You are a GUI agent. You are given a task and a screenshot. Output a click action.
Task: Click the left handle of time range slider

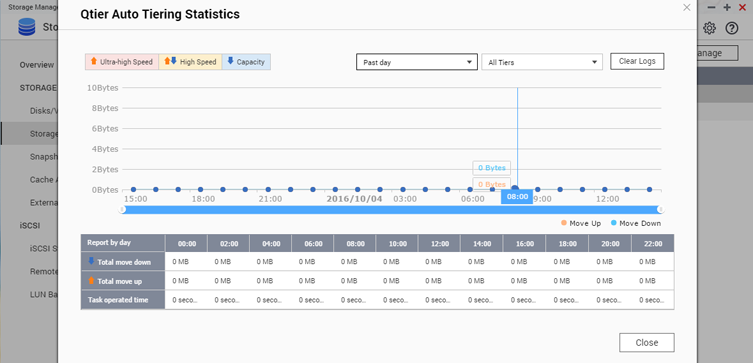pos(122,209)
